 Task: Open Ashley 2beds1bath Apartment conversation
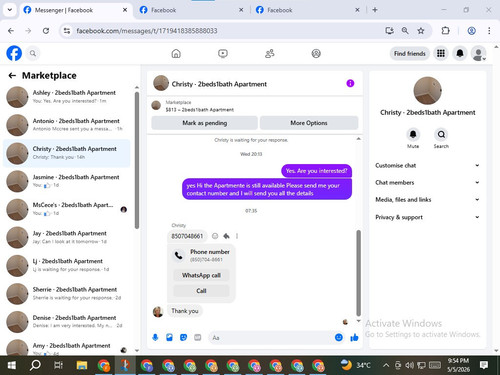(x=67, y=97)
